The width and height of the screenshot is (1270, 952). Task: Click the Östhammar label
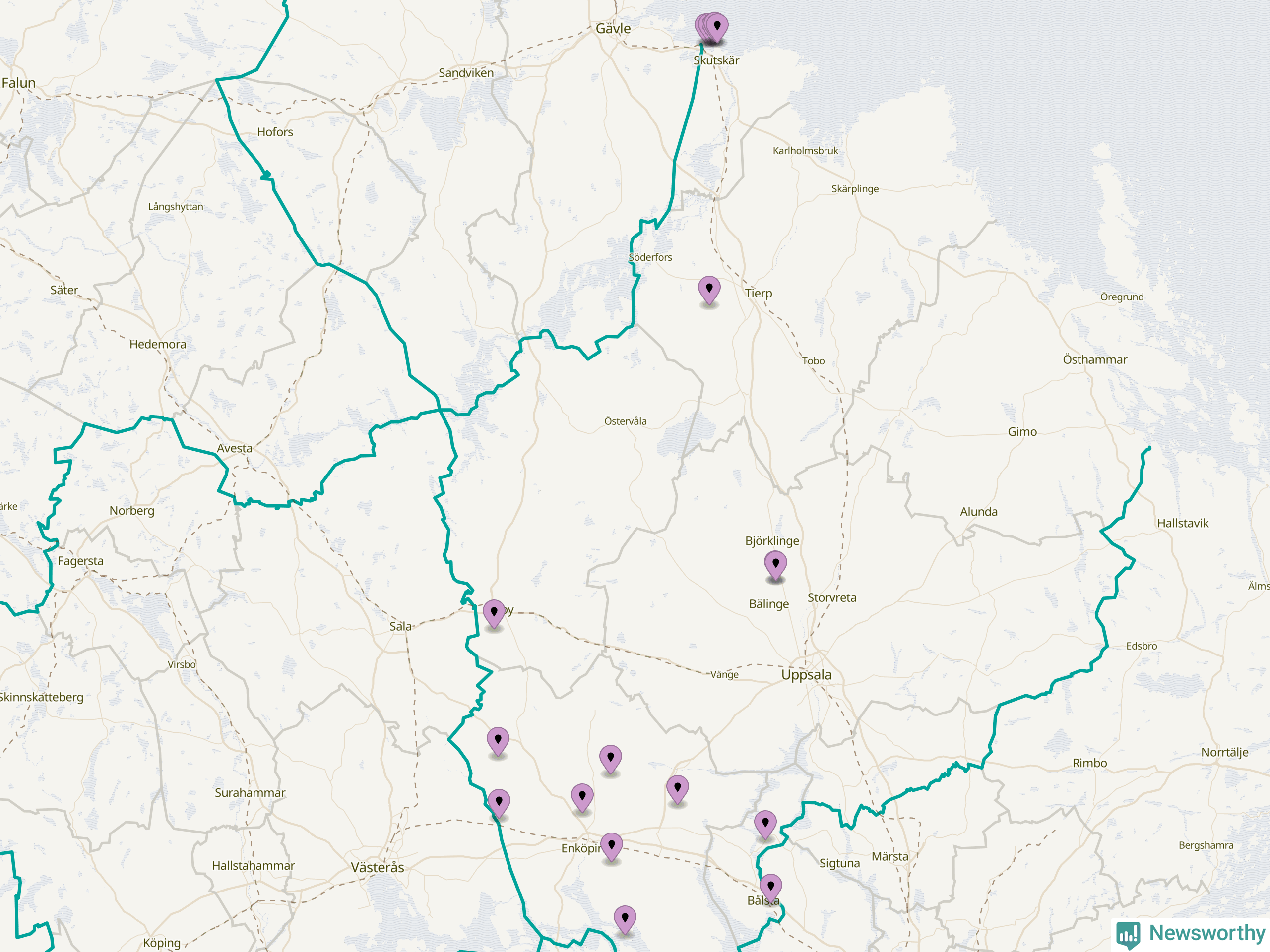tap(1095, 360)
